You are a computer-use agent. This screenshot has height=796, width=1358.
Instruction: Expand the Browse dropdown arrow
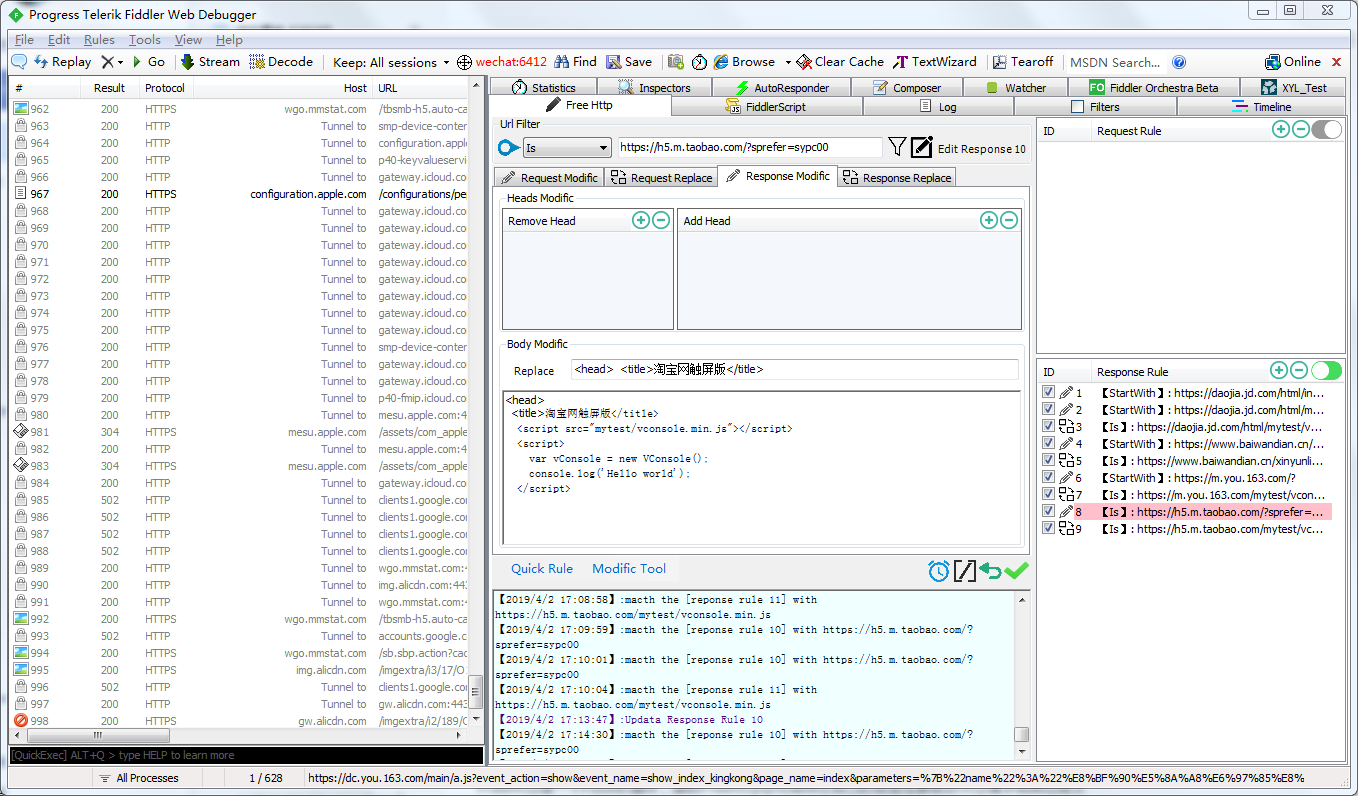pos(788,62)
